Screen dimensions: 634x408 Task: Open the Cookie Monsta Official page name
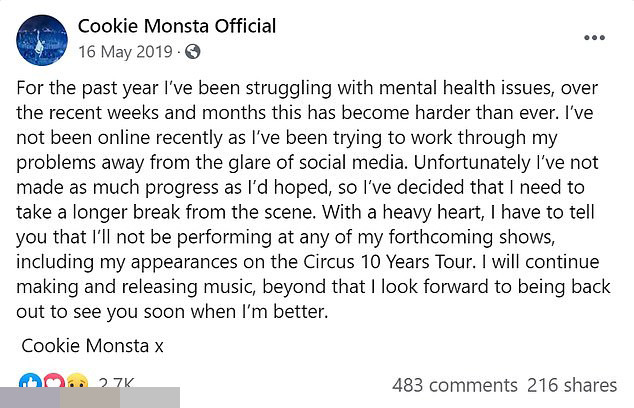(x=176, y=26)
